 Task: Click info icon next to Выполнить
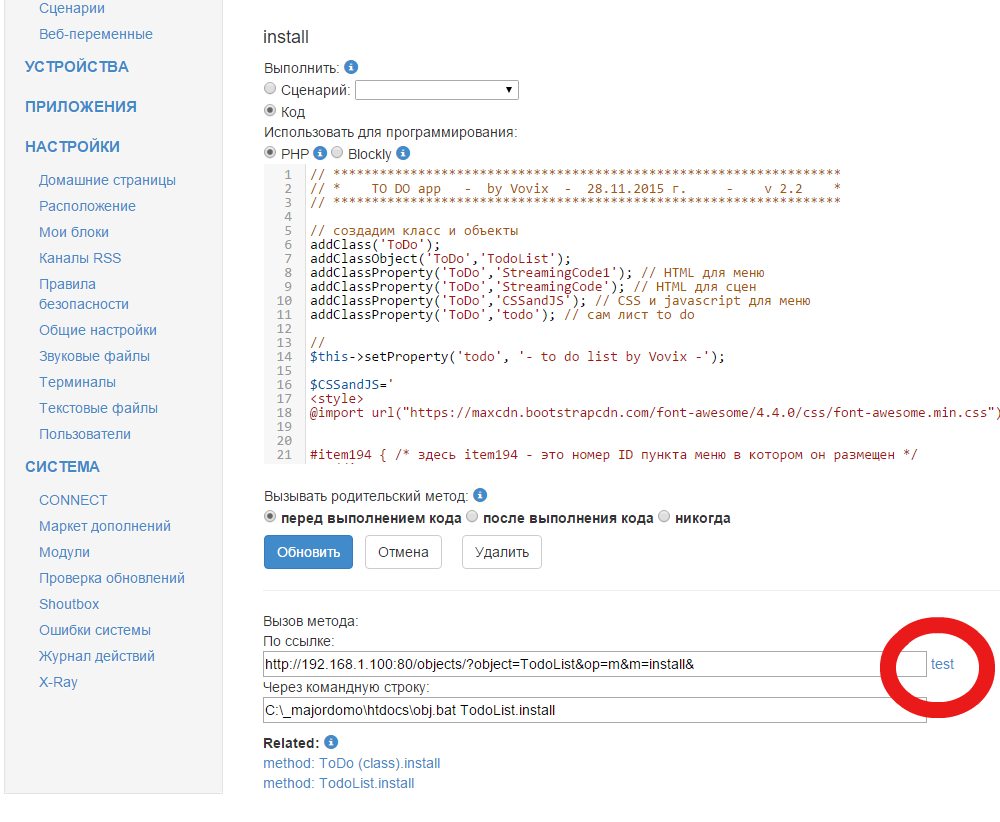tap(351, 68)
